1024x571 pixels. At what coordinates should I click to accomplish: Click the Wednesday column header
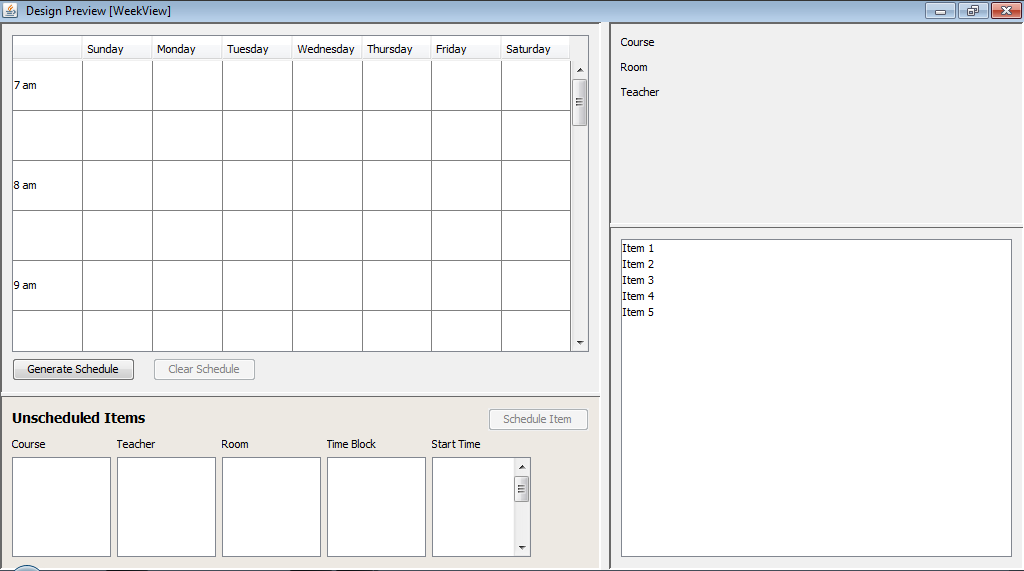click(x=326, y=49)
